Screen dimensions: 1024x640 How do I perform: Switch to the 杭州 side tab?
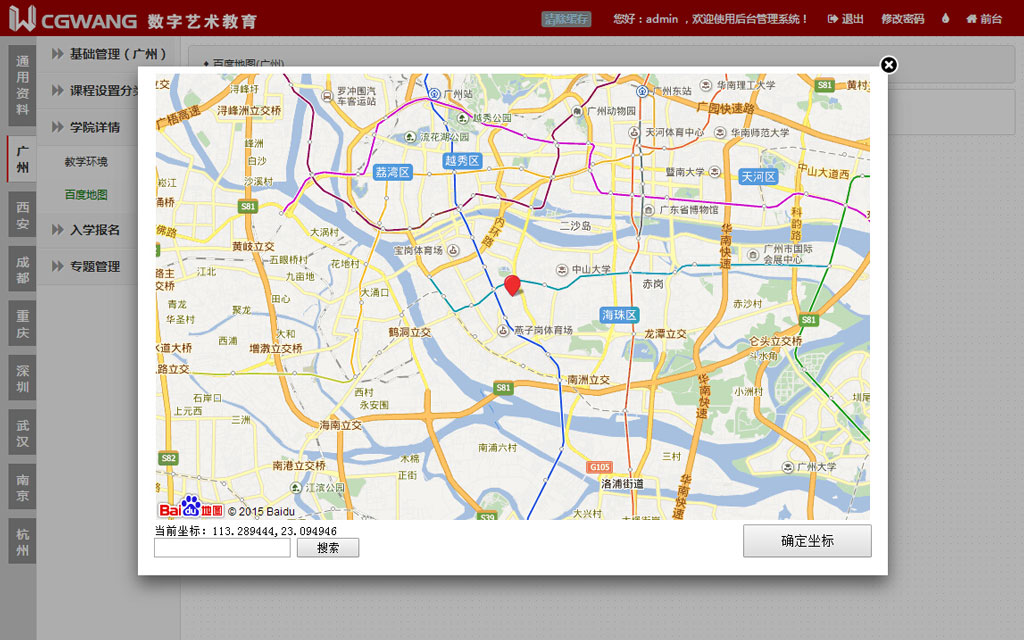coord(22,542)
